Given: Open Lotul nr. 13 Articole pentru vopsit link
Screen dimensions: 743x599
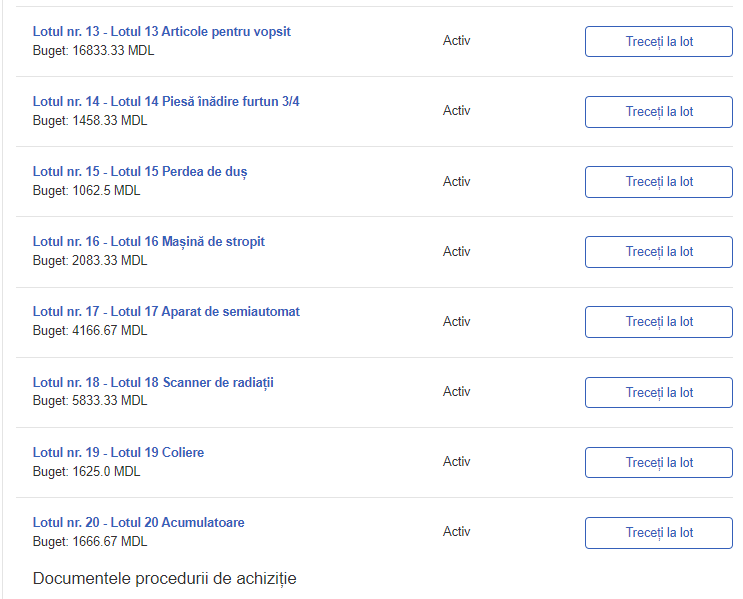Looking at the screenshot, I should pyautogui.click(x=162, y=32).
